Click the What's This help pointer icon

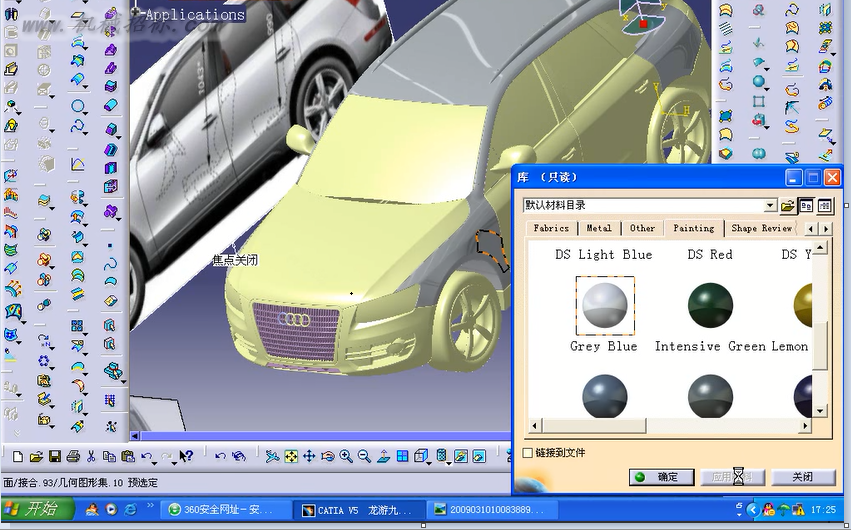click(x=186, y=456)
